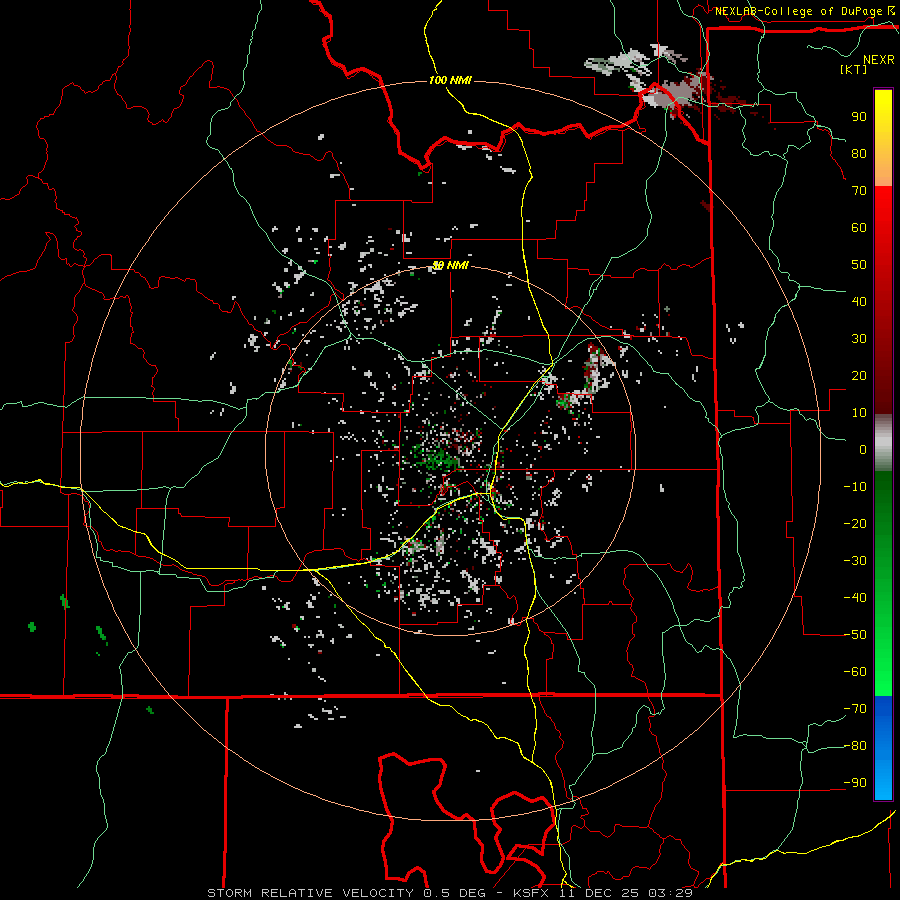
Task: Click the positive 40 knot scale label
Action: 859,301
